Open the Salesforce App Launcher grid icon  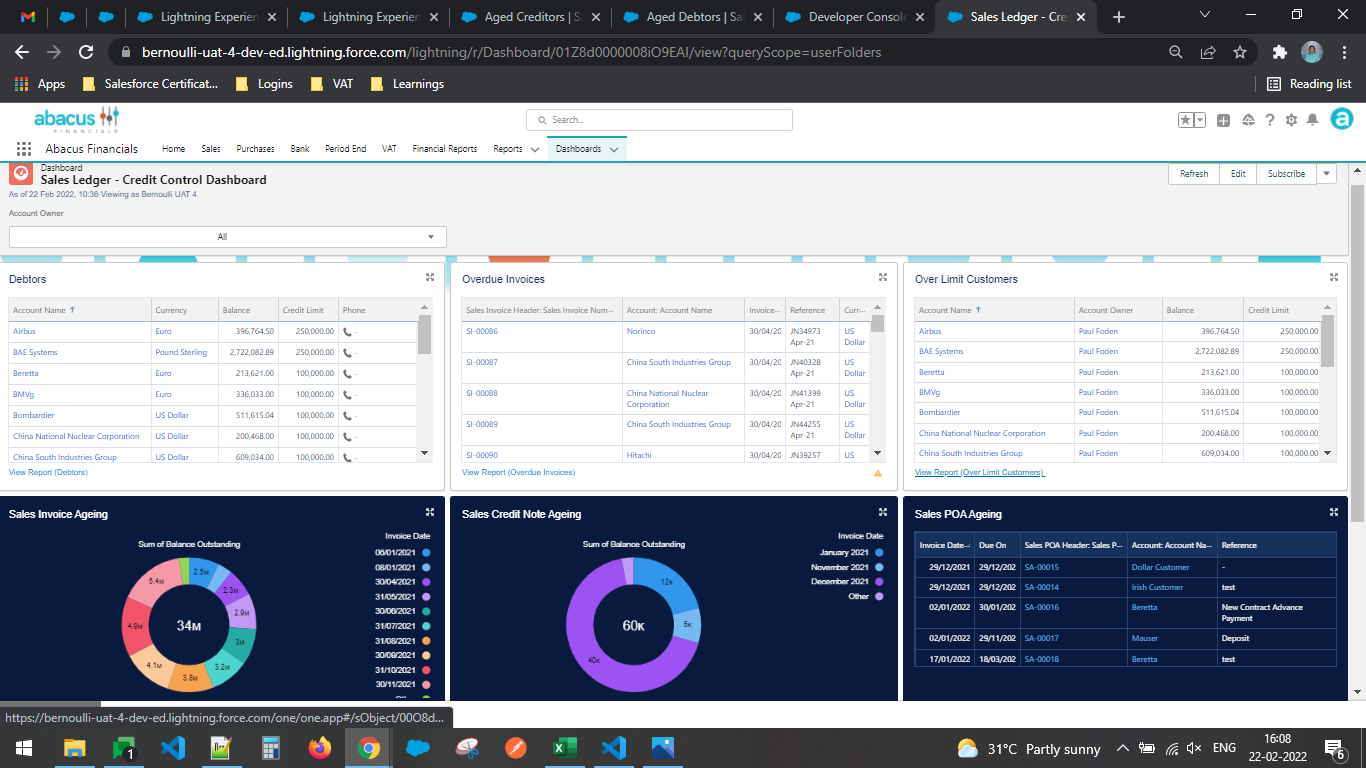point(22,148)
